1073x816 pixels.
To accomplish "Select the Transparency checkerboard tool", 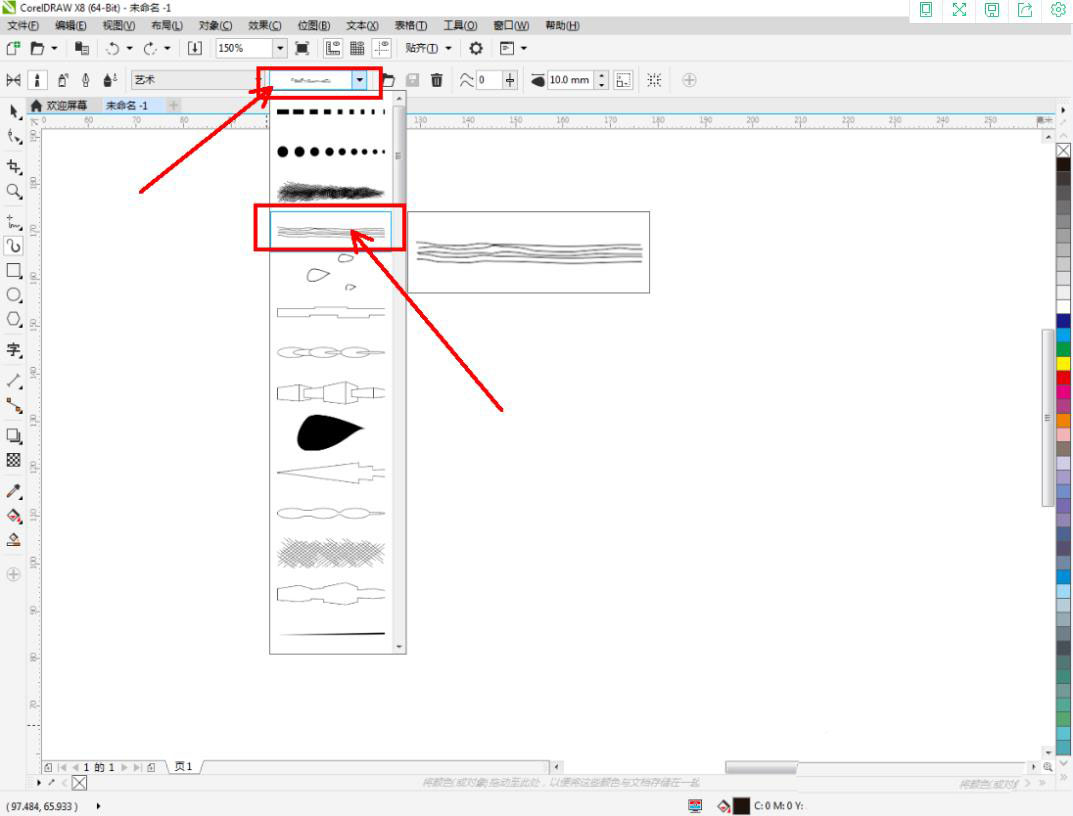I will 14,460.
